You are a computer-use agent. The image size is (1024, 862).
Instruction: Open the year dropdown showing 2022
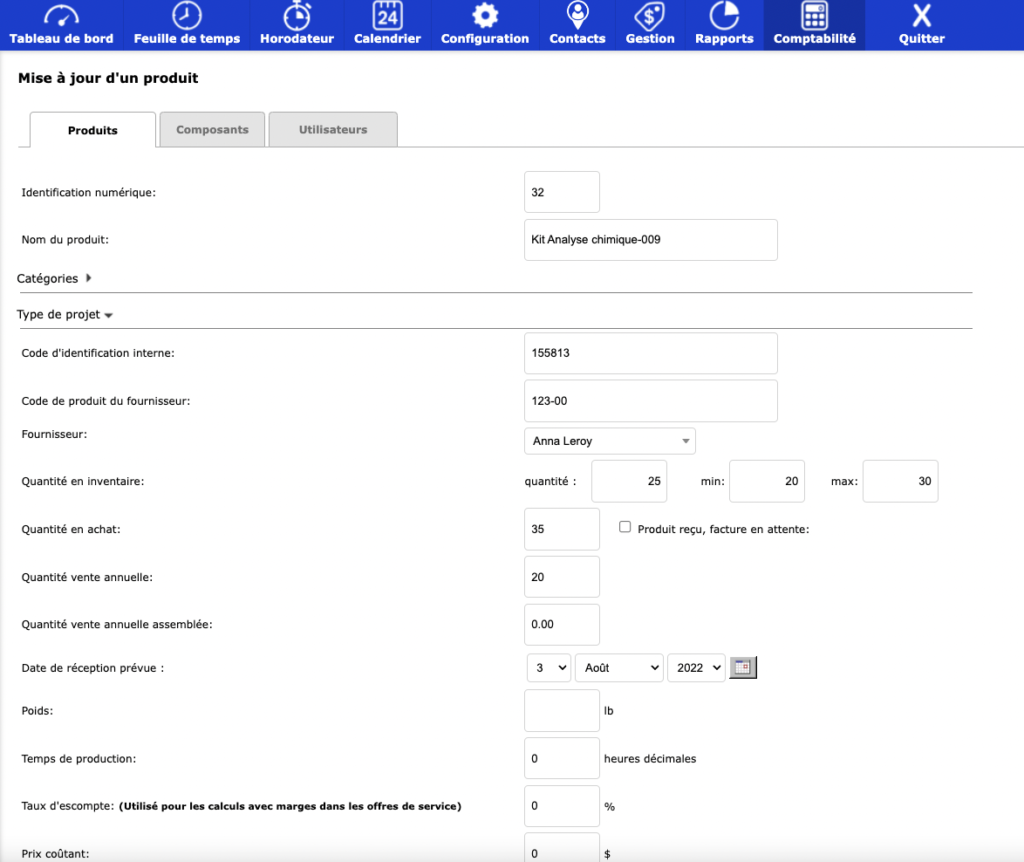pos(696,668)
